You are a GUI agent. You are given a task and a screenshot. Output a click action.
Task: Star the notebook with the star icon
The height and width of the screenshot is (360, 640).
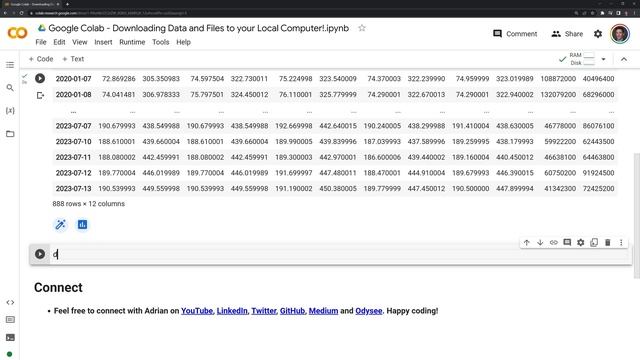point(362,28)
